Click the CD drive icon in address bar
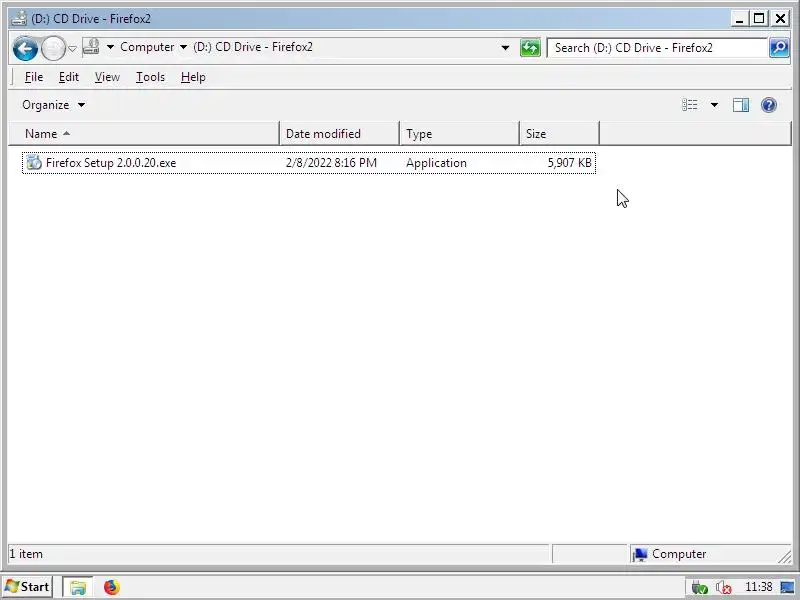 point(91,47)
